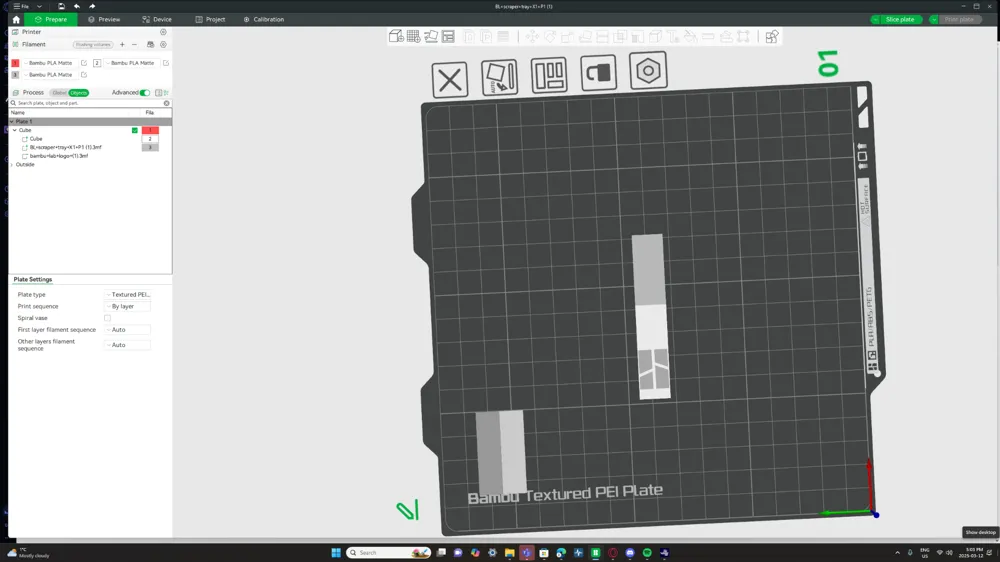Expand the Outside tree node
Screen dimensions: 1000x562
(x=11, y=165)
